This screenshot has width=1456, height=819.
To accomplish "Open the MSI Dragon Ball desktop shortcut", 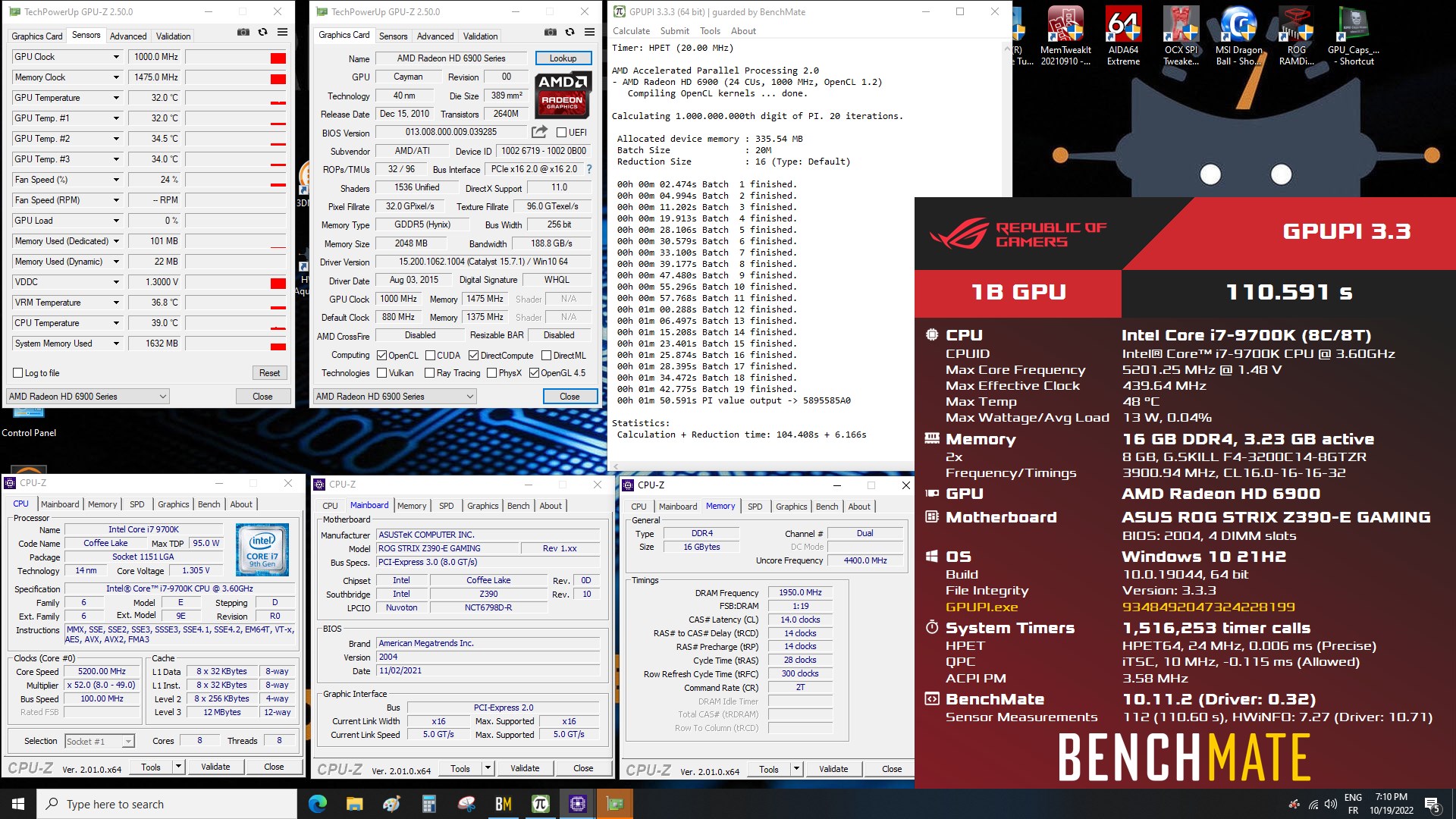I will (x=1238, y=36).
